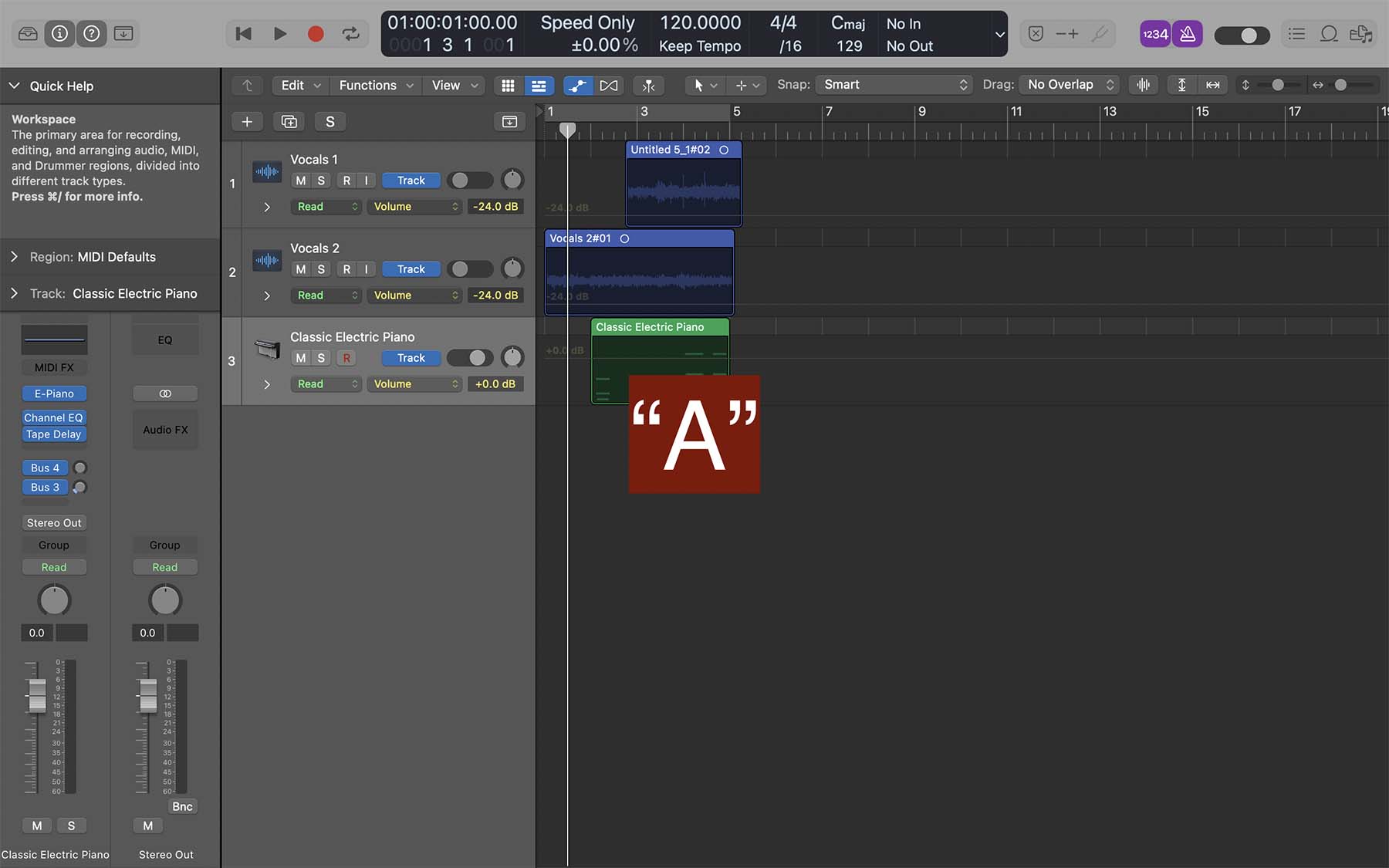Adjust the vertical zoom slider
This screenshot has width=1389, height=868.
point(1277,85)
